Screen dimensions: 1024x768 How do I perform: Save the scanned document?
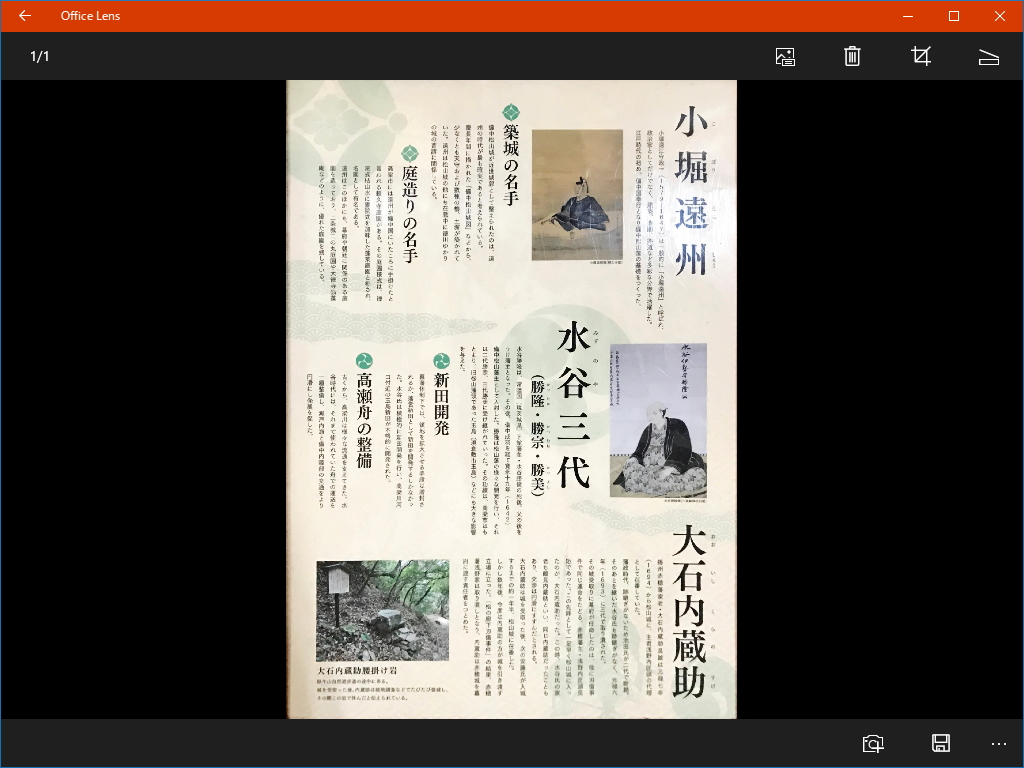[940, 744]
